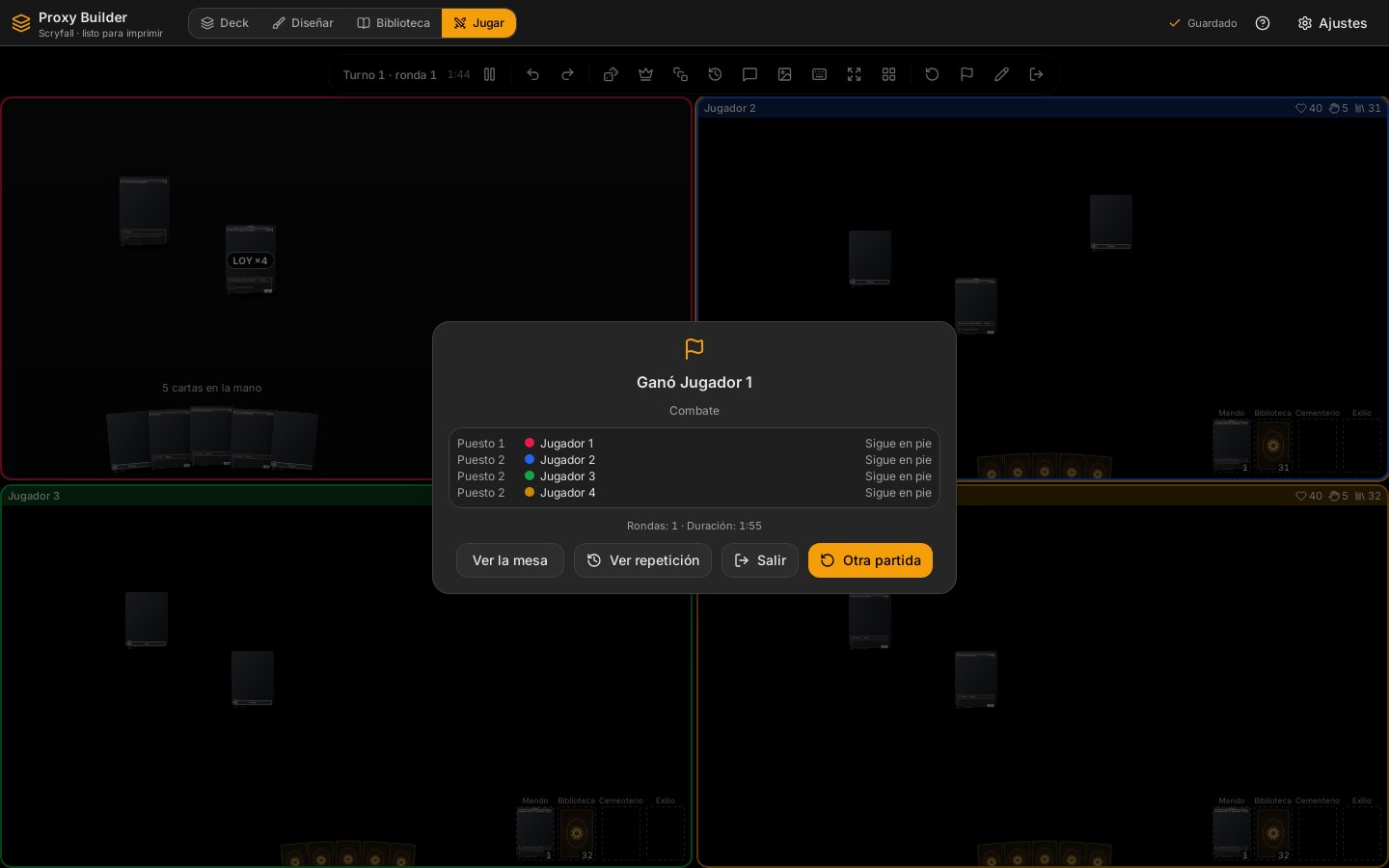
Task: Click the image icon in toolbar
Action: pyautogui.click(x=784, y=74)
